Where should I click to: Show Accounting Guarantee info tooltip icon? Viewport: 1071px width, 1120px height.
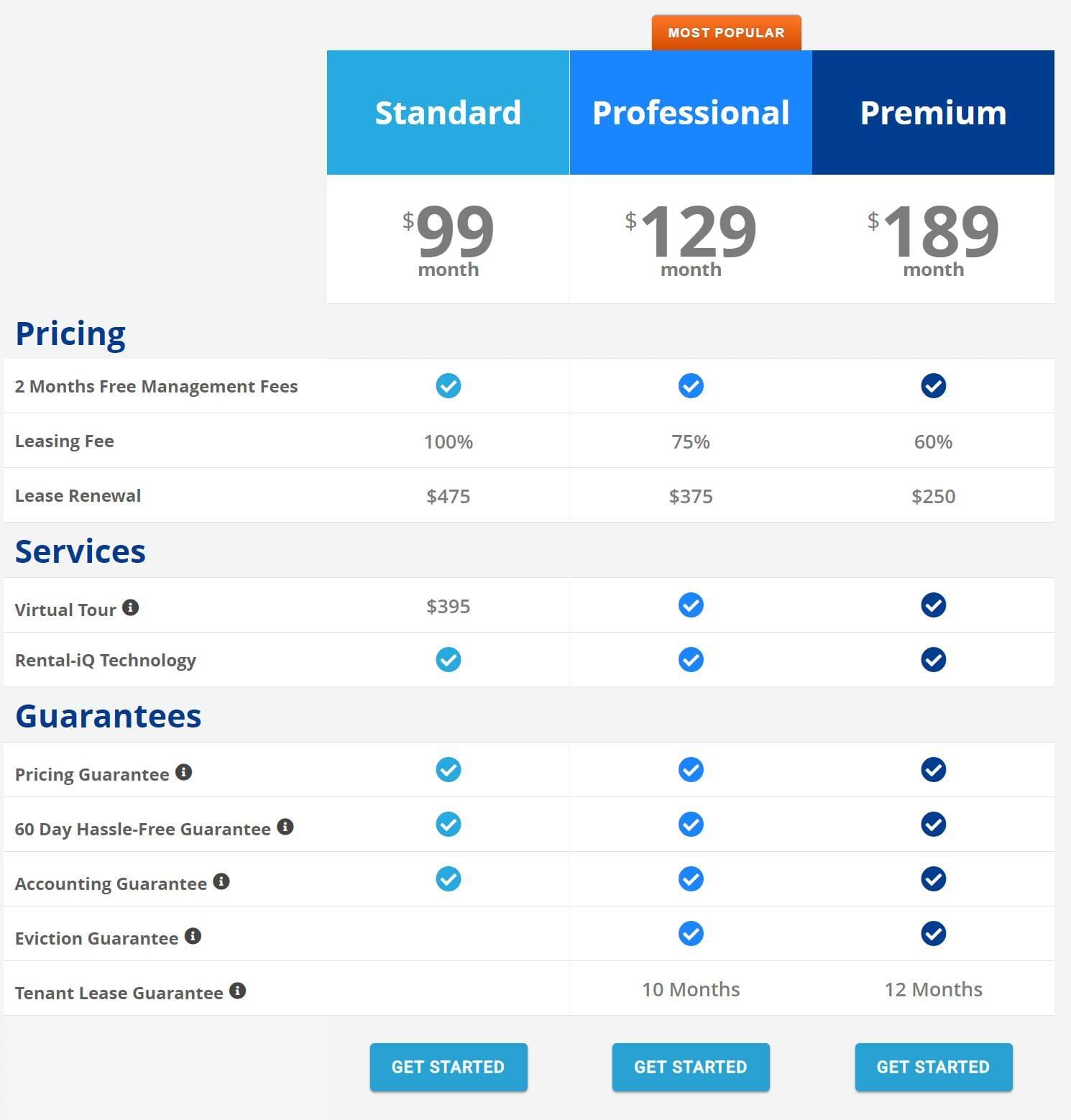coord(221,881)
